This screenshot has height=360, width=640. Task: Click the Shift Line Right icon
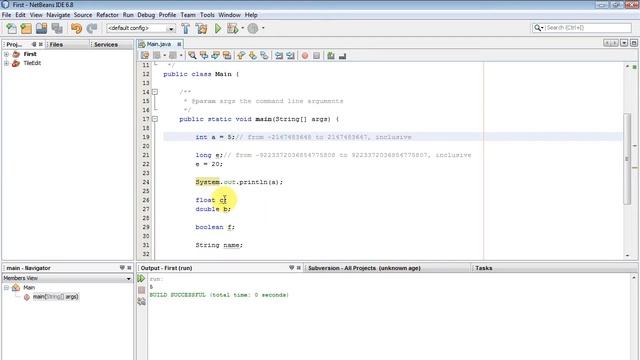pyautogui.click(x=291, y=56)
